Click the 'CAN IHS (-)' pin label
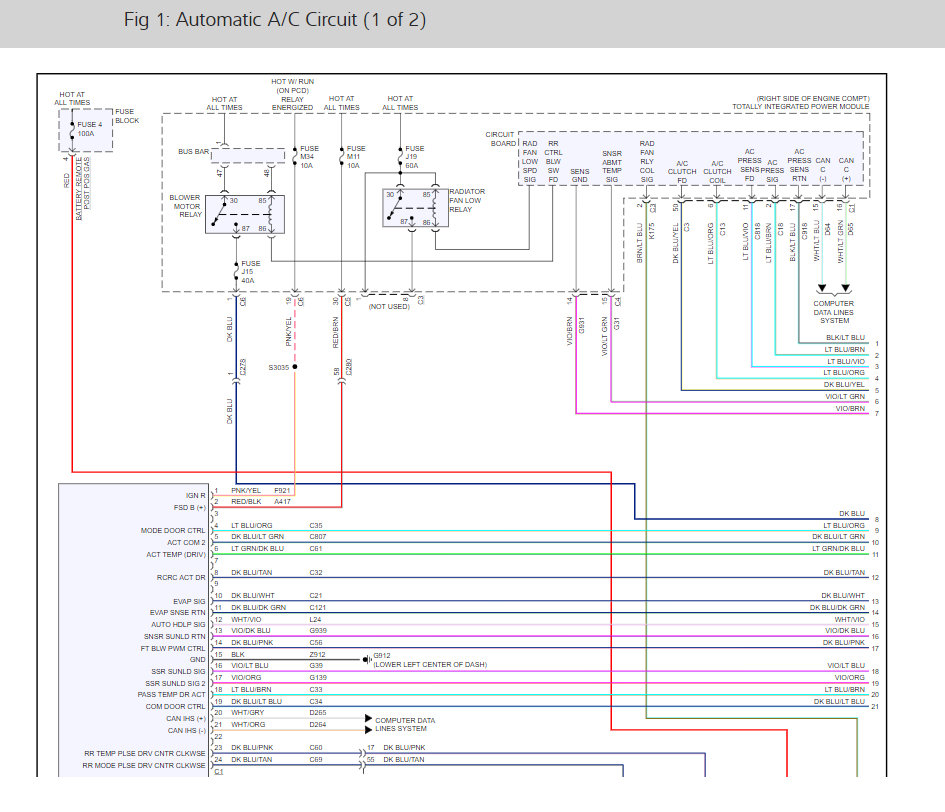The image size is (945, 812). [x=186, y=731]
